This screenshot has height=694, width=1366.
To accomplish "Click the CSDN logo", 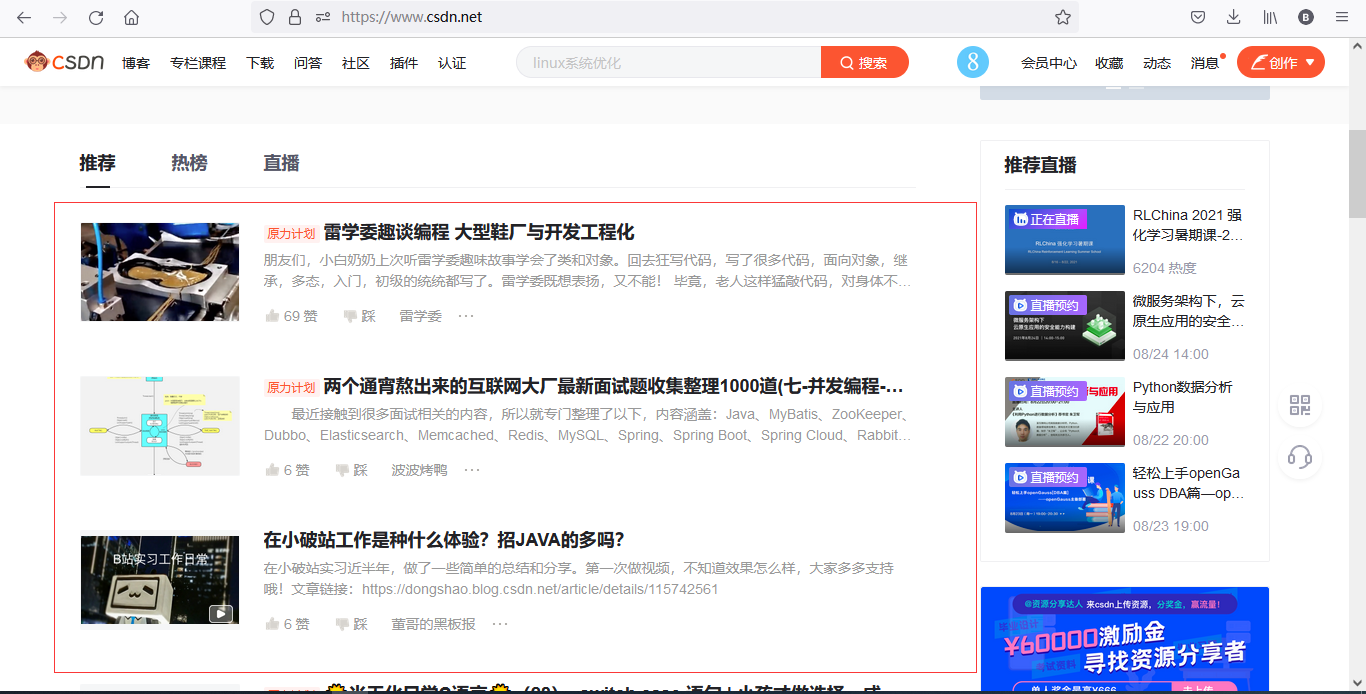I will [64, 62].
